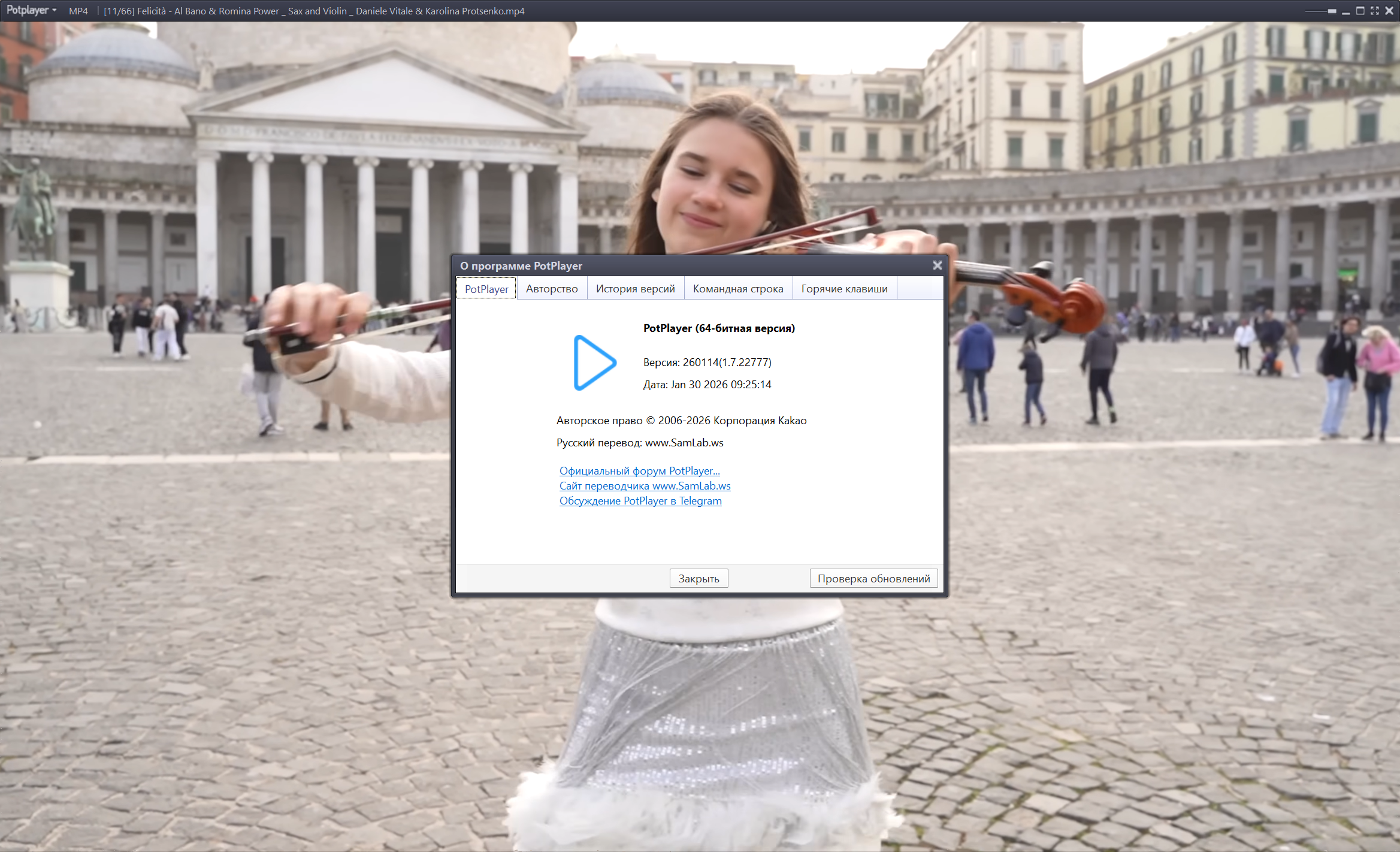Click the playlist filename title in the title bar

point(313,11)
